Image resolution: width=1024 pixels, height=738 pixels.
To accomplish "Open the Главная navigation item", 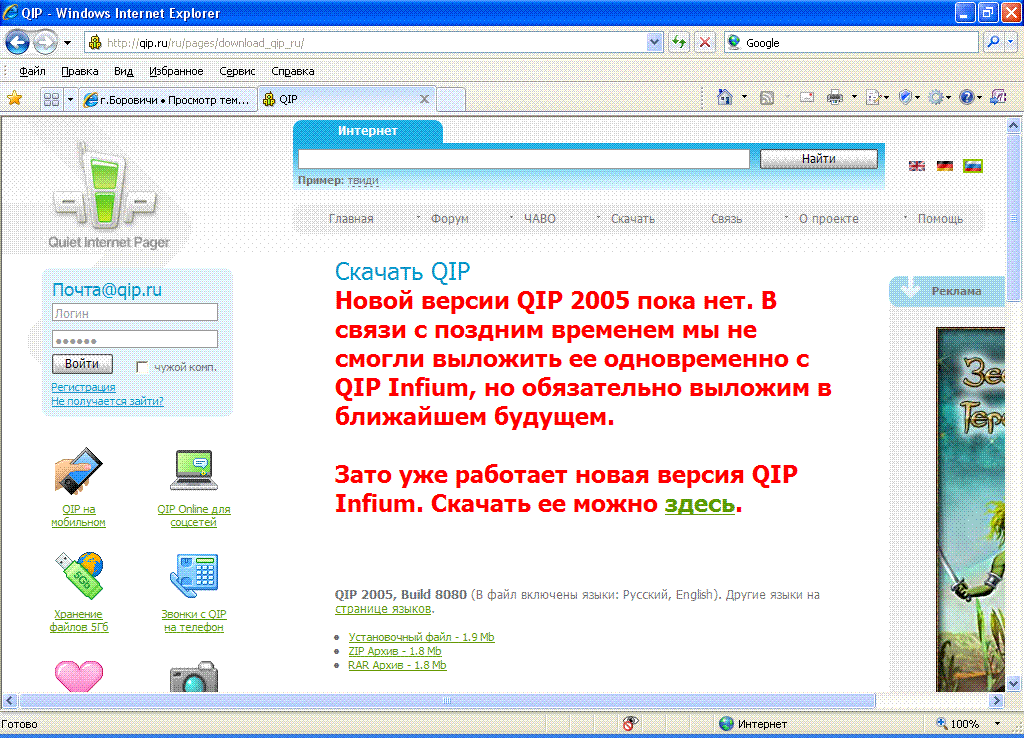I will (x=351, y=219).
